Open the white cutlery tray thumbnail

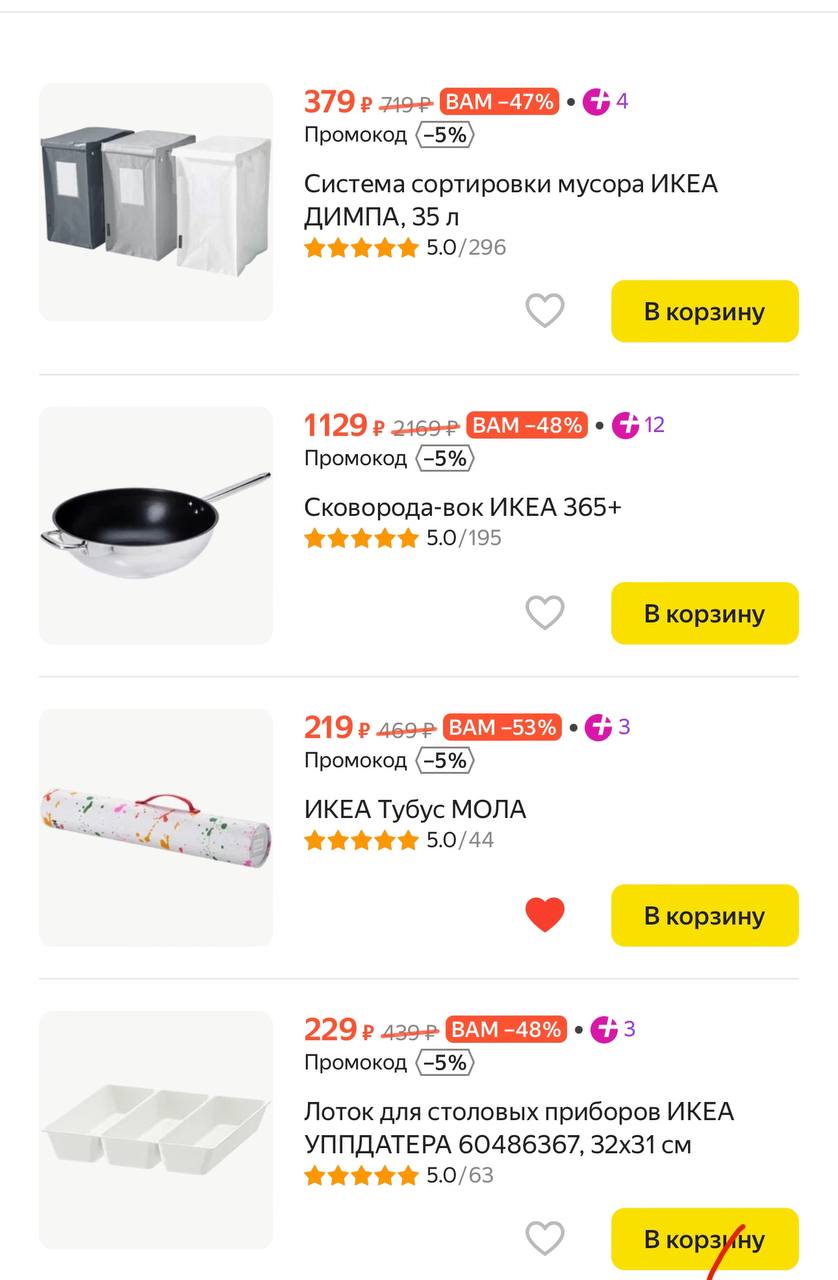155,1129
